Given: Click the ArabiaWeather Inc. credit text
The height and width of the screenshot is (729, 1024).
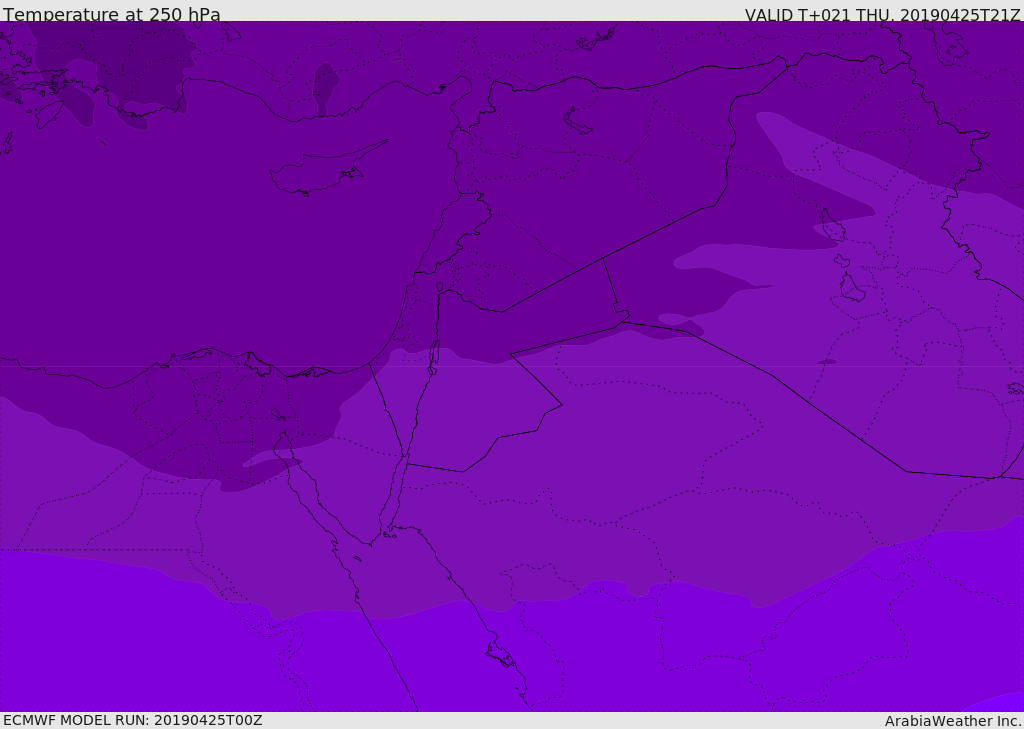Looking at the screenshot, I should pos(953,721).
